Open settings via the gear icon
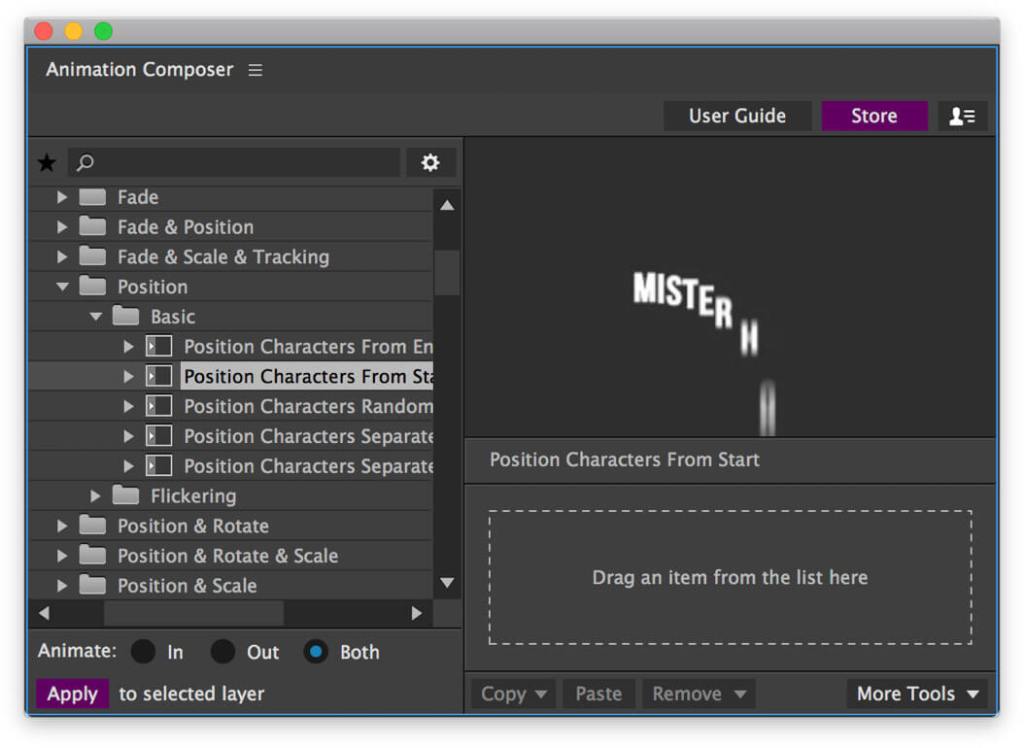 [430, 162]
